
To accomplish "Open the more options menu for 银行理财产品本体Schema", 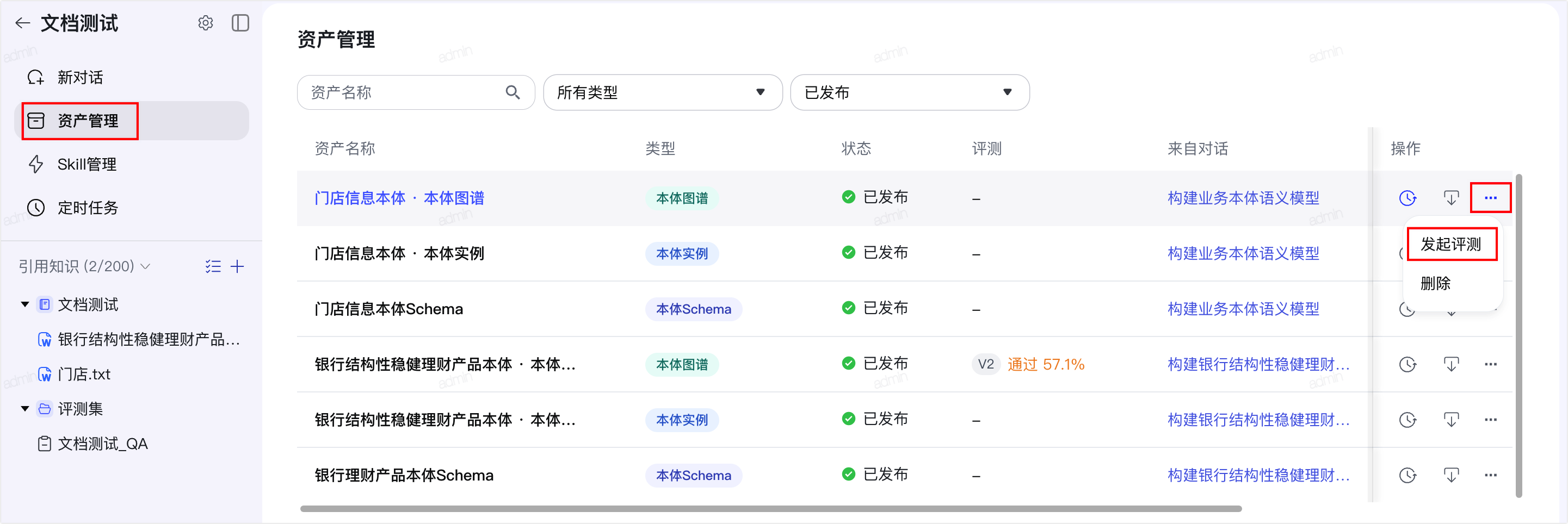I will click(x=1490, y=476).
